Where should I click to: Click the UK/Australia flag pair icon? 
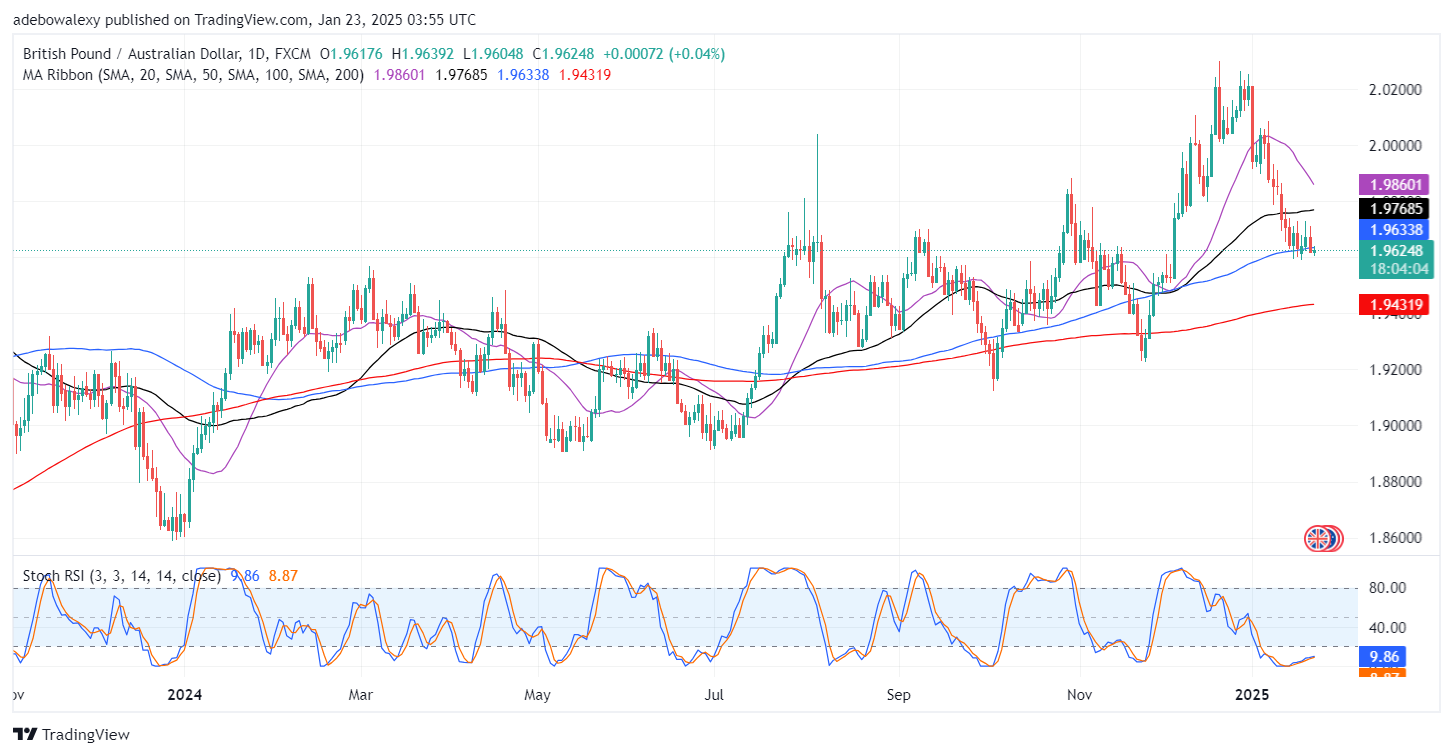(1323, 539)
